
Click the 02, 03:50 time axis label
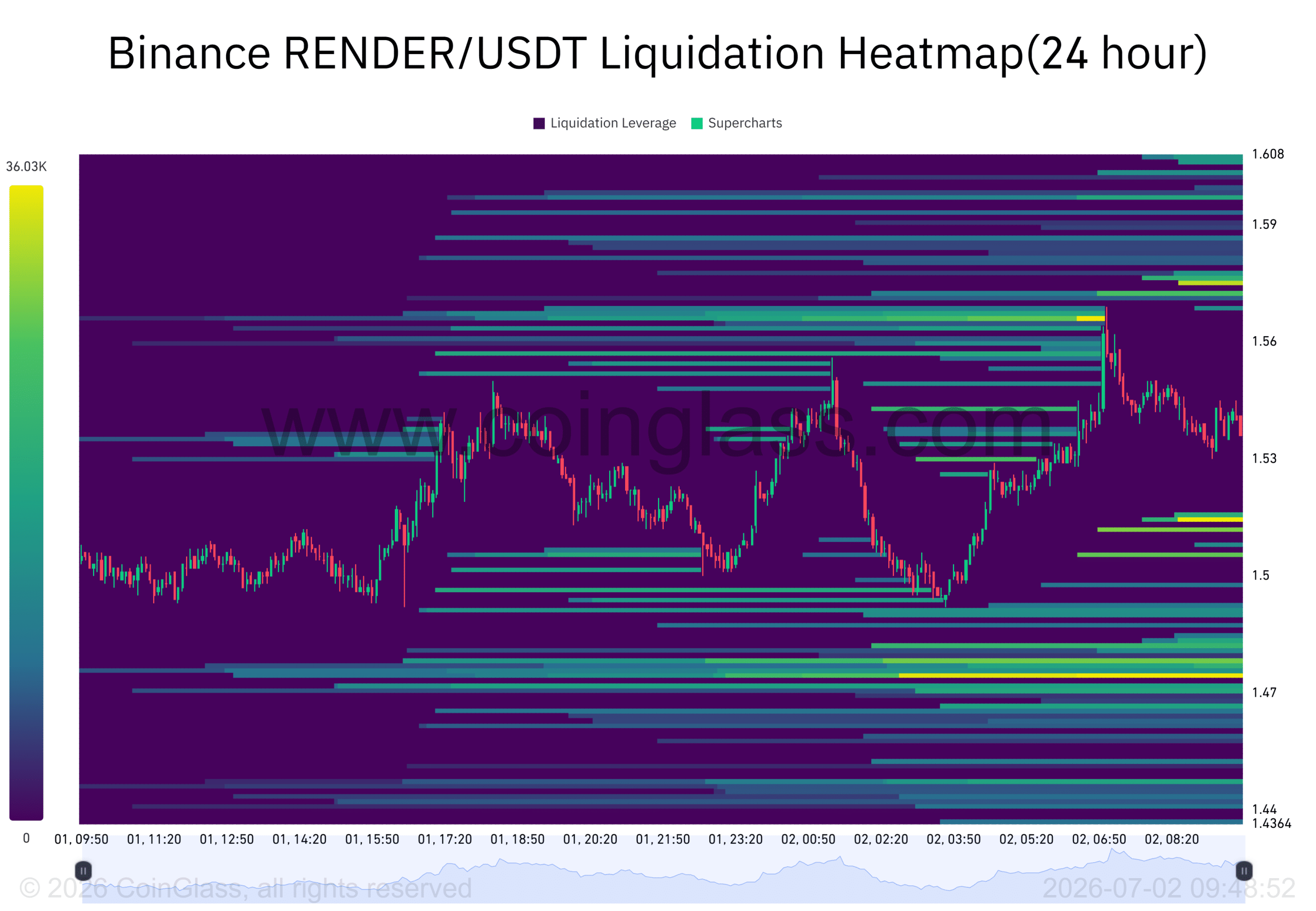click(x=954, y=840)
